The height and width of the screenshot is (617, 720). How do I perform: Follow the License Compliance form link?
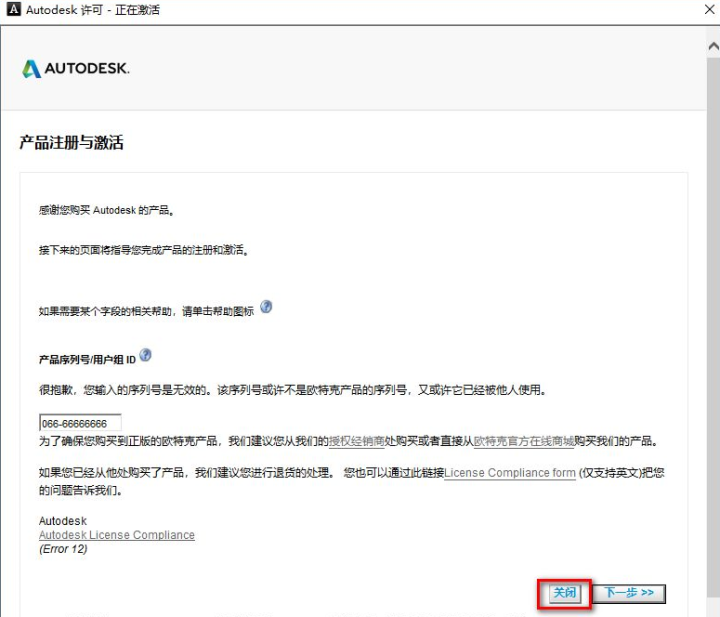tap(510, 473)
